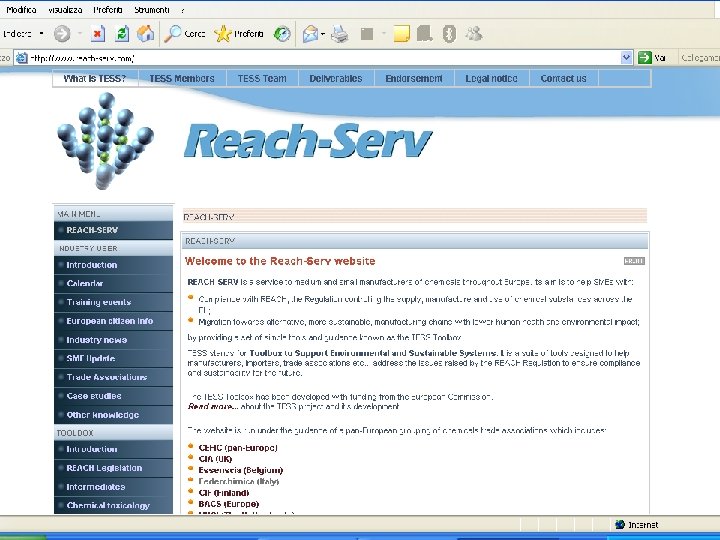Open the Visualizza menu
Image resolution: width=720 pixels, height=540 pixels.
click(65, 10)
